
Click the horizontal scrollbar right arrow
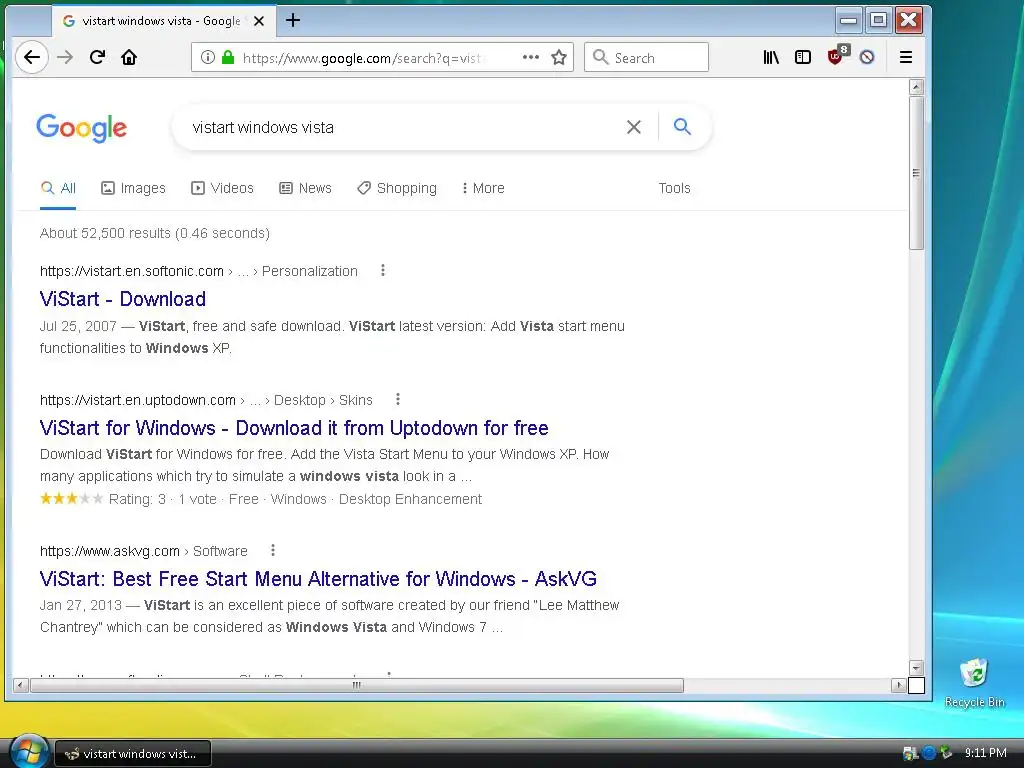[x=899, y=685]
